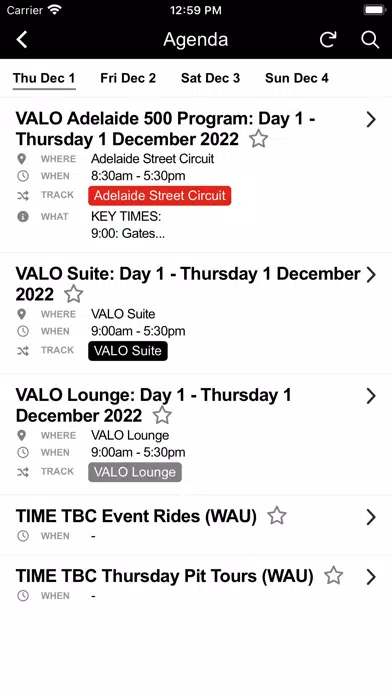The width and height of the screenshot is (392, 696).
Task: Favorite the VALO Adelaide 500 Program star
Action: (258, 139)
